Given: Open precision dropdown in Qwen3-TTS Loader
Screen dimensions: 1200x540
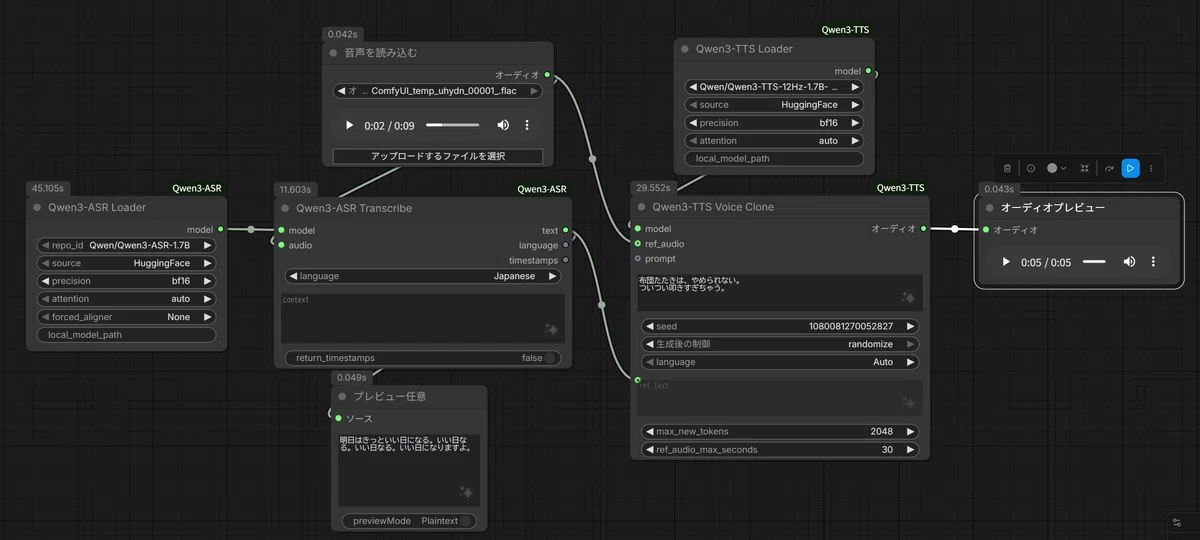Looking at the screenshot, I should (x=774, y=123).
